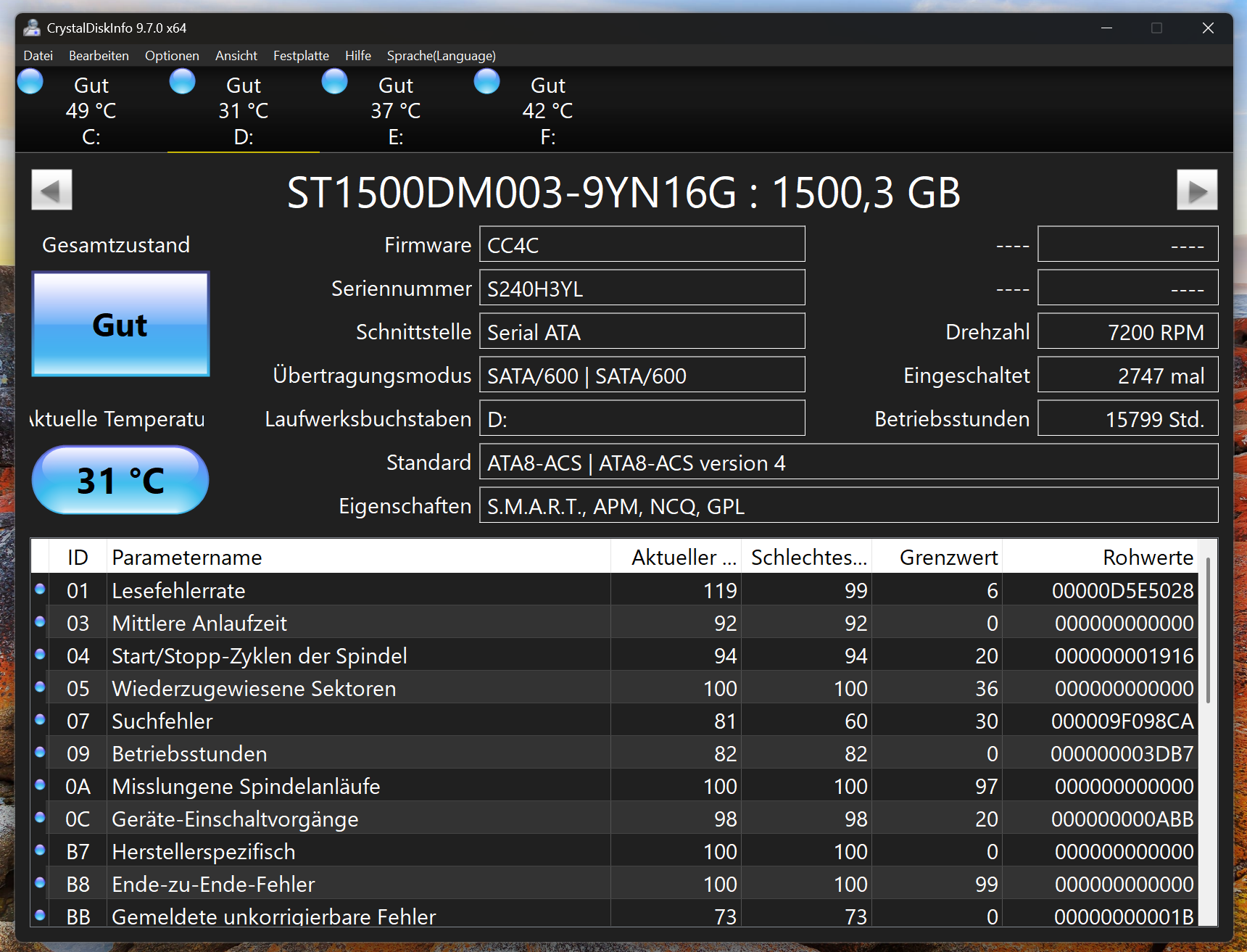Click the Schnittstelle field Serial ATA
The height and width of the screenshot is (952, 1247).
[x=642, y=331]
